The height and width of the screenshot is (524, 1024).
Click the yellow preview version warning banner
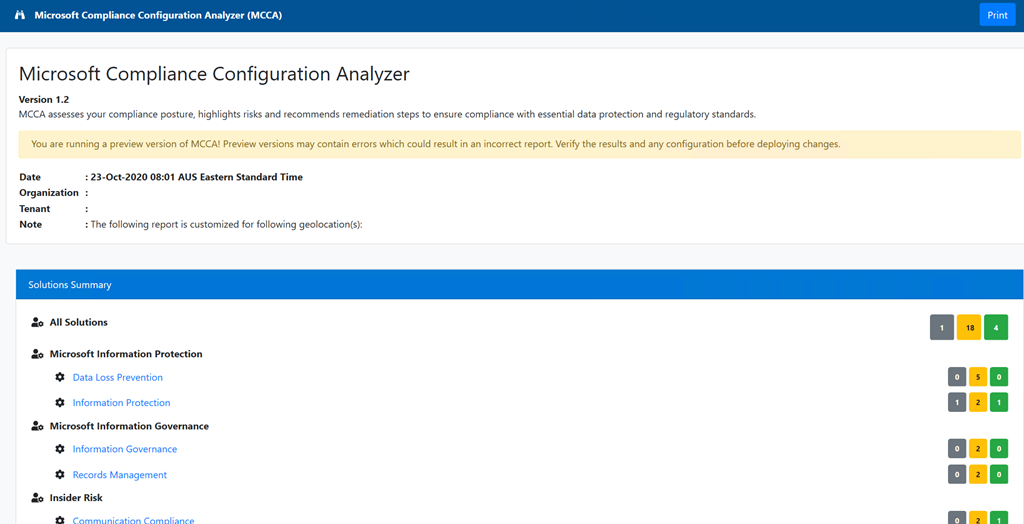point(519,144)
